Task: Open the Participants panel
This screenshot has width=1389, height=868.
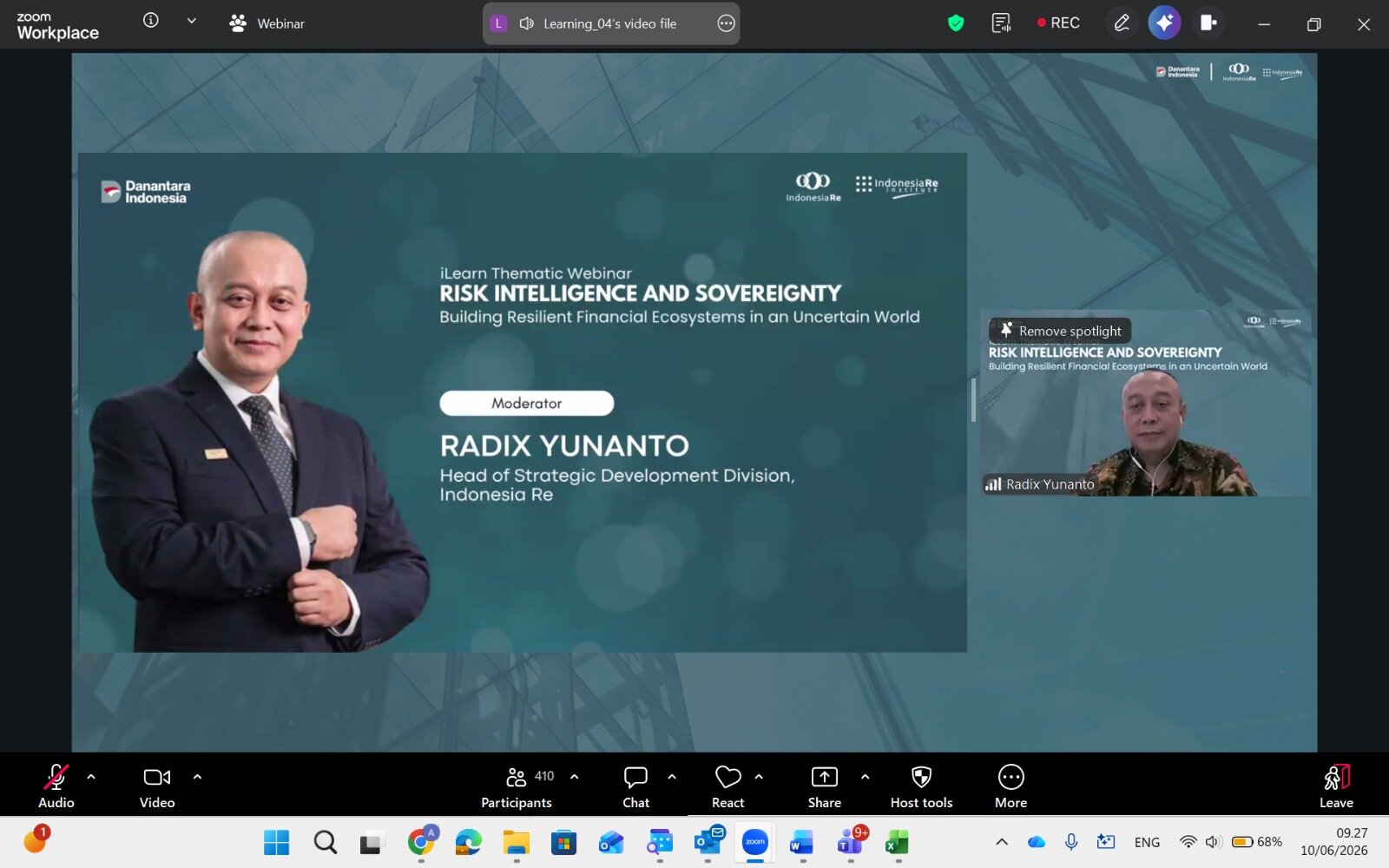Action: [x=517, y=786]
